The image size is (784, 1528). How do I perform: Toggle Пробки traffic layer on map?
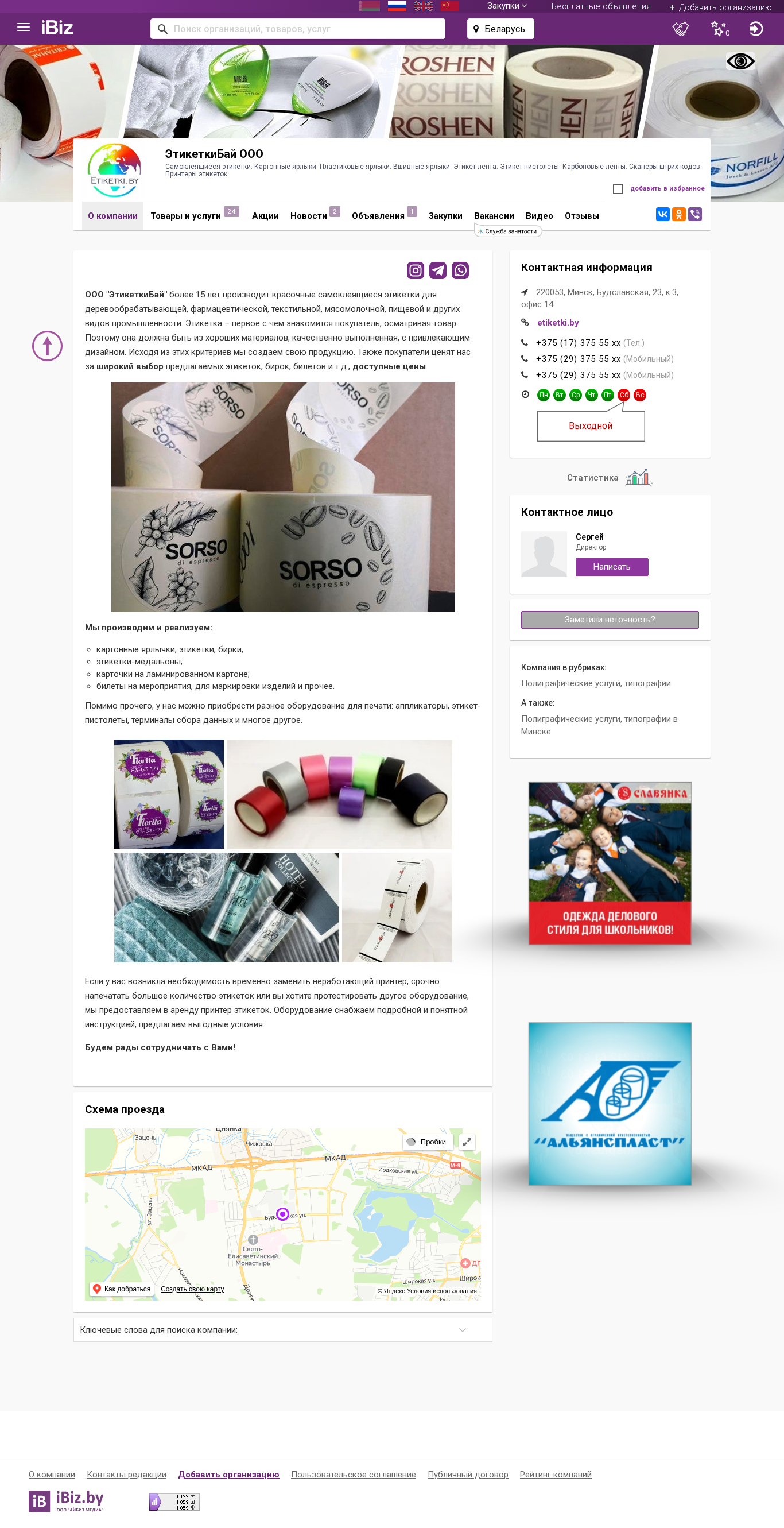tap(428, 1142)
